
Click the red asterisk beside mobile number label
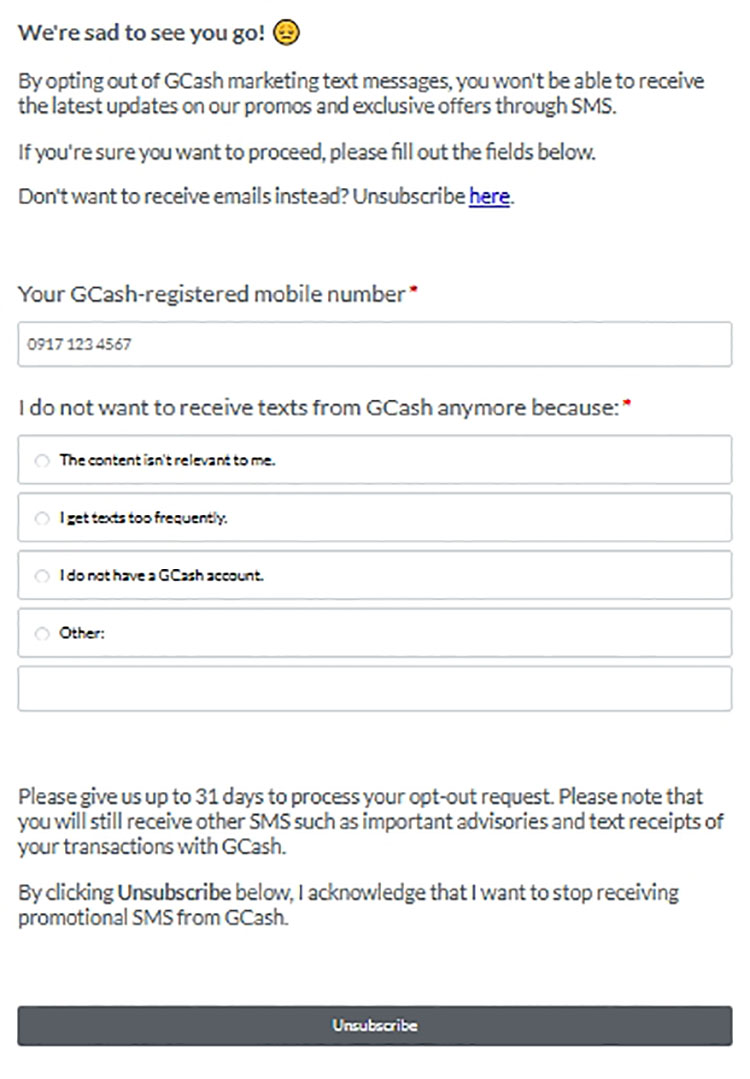point(414,288)
